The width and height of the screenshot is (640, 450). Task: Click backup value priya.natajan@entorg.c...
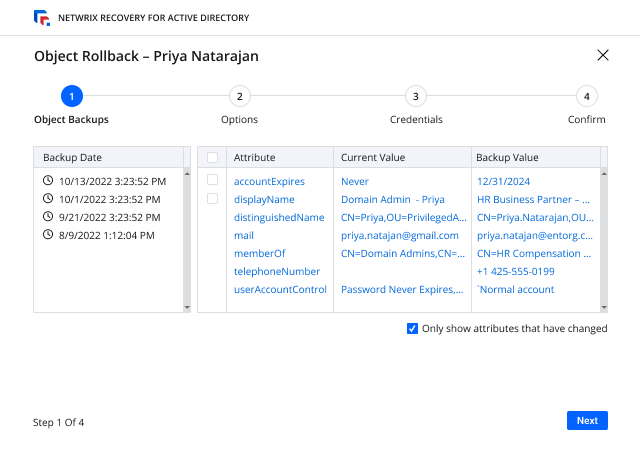tap(535, 235)
